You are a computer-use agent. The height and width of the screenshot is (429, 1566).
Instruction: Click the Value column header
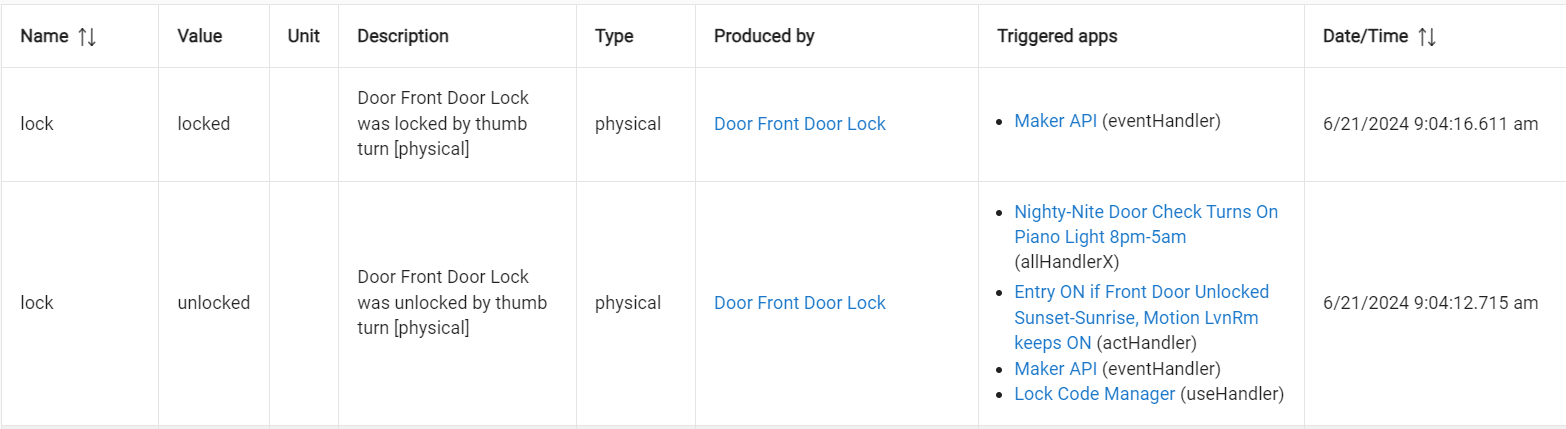(199, 36)
